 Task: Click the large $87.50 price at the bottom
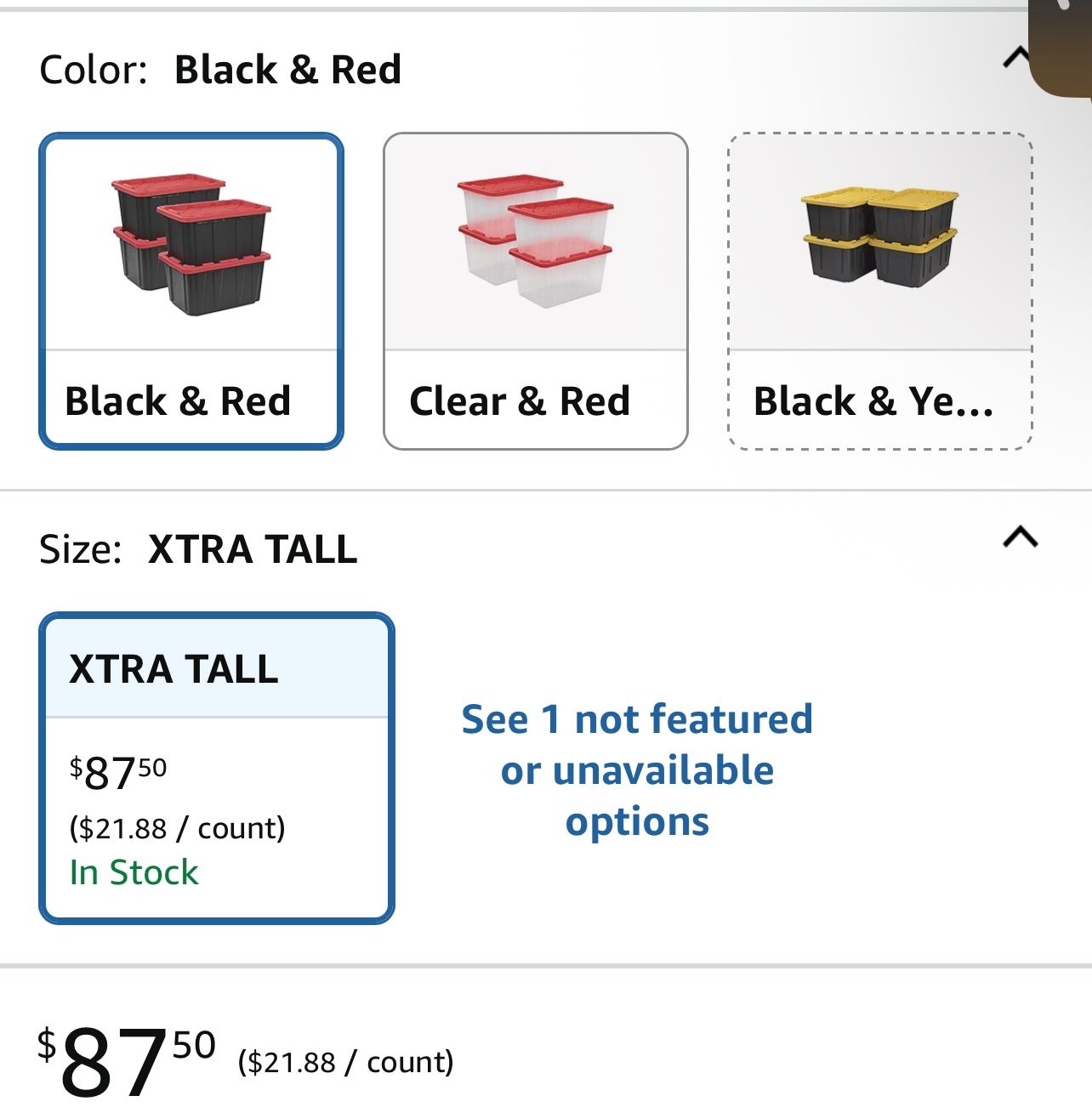click(126, 1059)
